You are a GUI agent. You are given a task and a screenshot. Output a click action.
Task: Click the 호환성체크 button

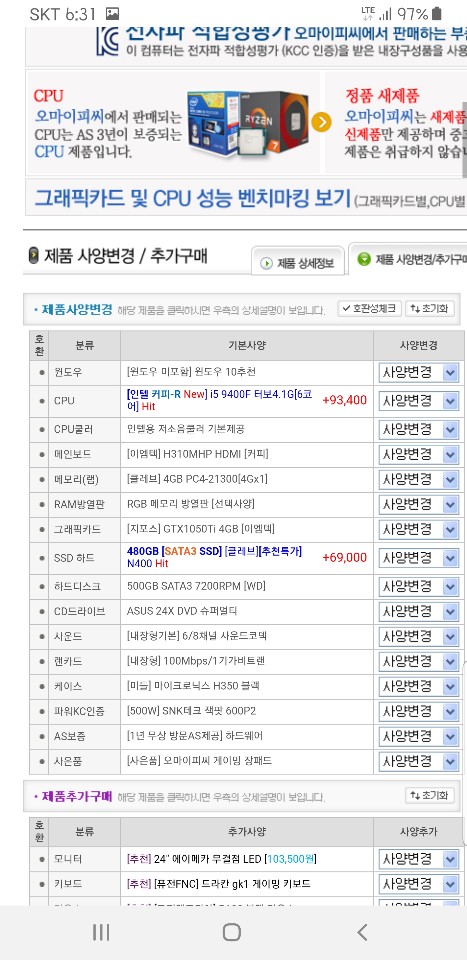[369, 309]
